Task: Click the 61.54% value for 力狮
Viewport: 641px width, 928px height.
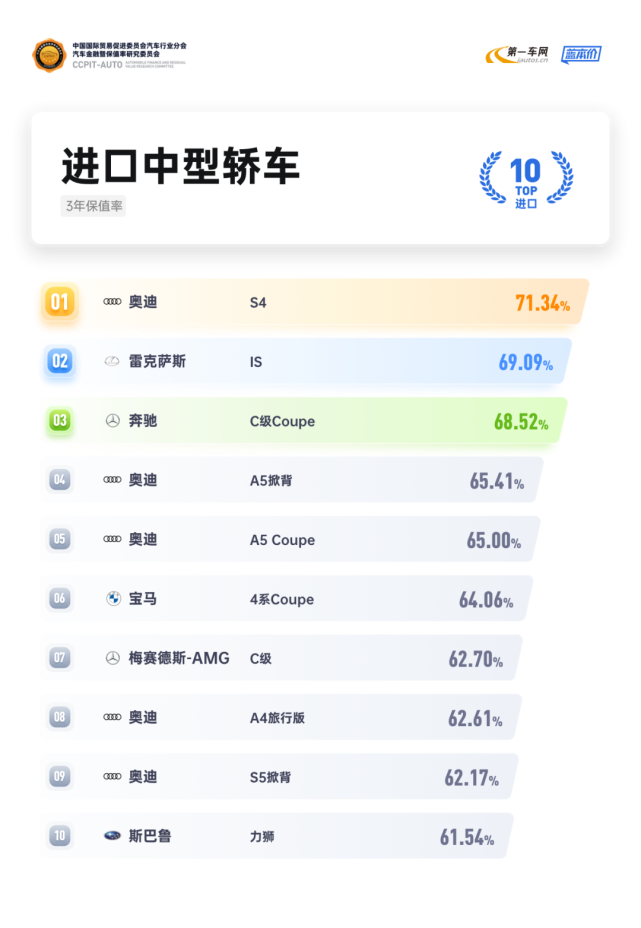Action: click(467, 837)
